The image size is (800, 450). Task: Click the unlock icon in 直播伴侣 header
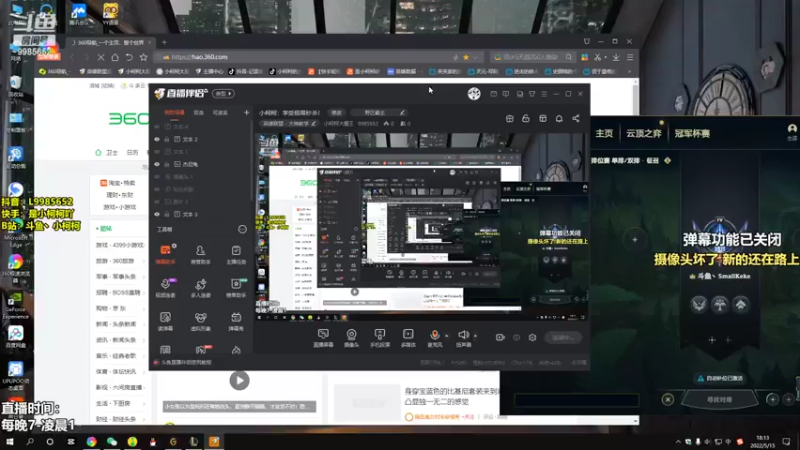pyautogui.click(x=526, y=118)
